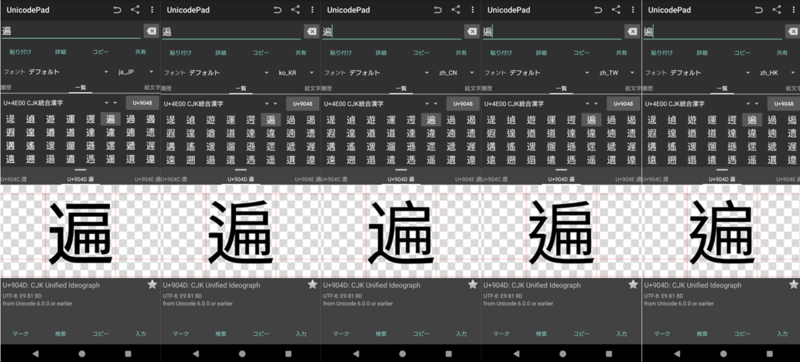Viewport: 800px width, 362px height.
Task: Tap the large 遍 glyph preview in zh_HK screen
Action: [x=721, y=231]
